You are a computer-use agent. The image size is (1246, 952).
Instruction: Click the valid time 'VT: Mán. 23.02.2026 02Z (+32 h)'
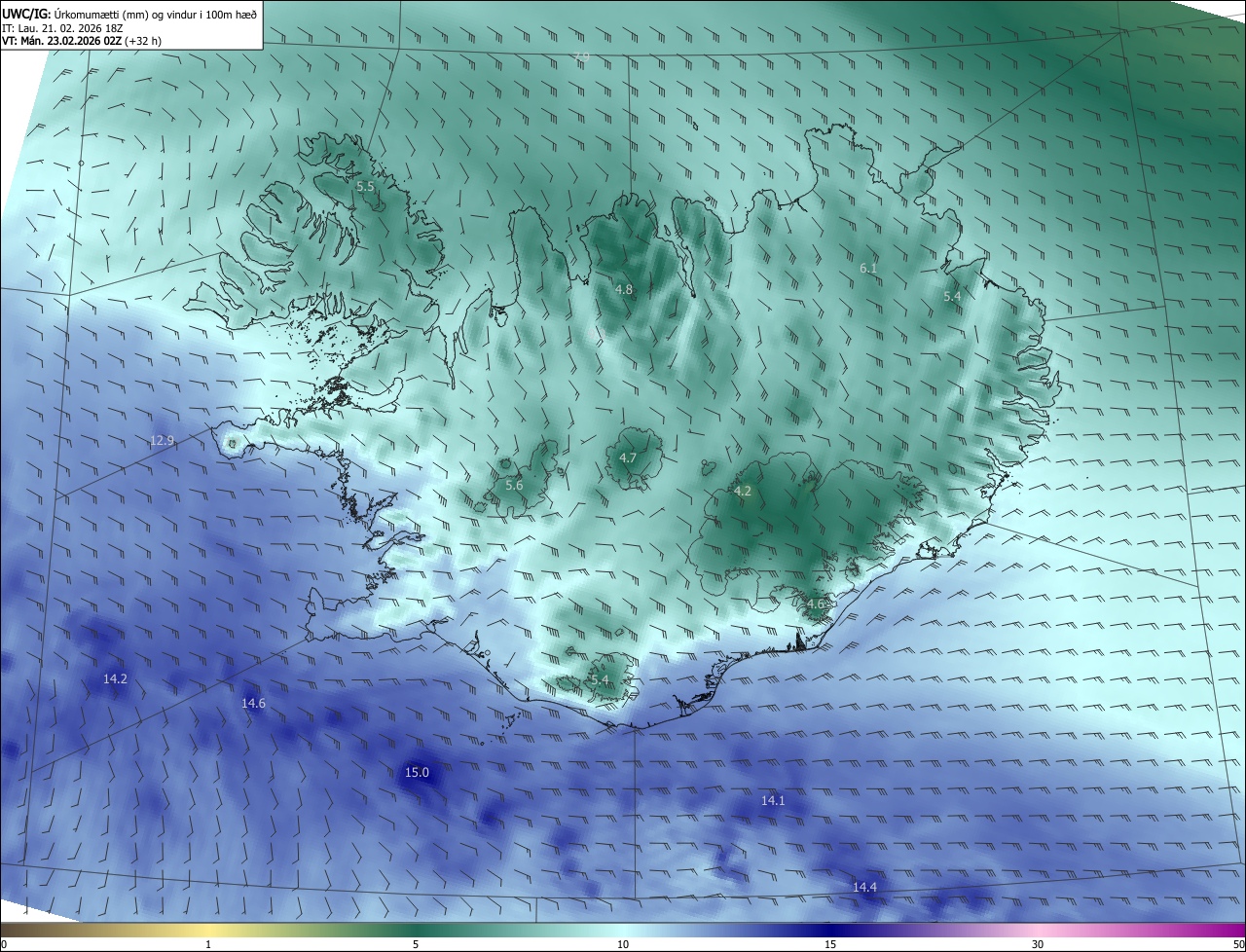(82, 41)
